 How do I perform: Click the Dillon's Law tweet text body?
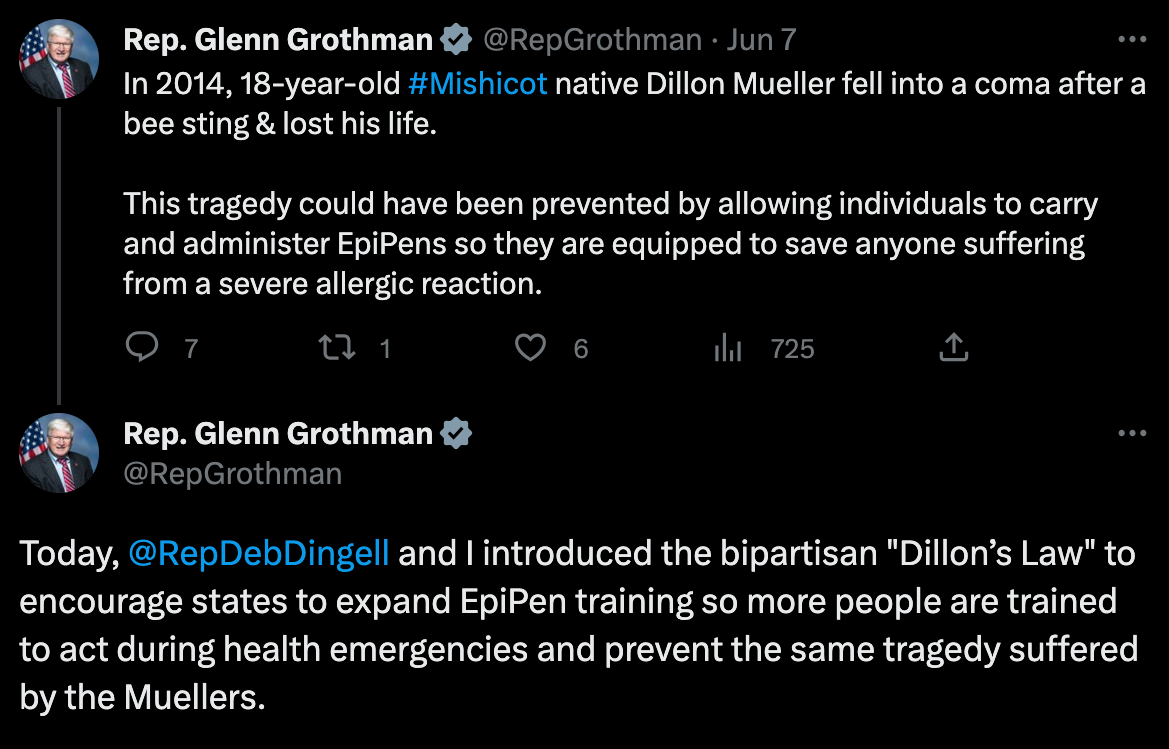click(578, 625)
